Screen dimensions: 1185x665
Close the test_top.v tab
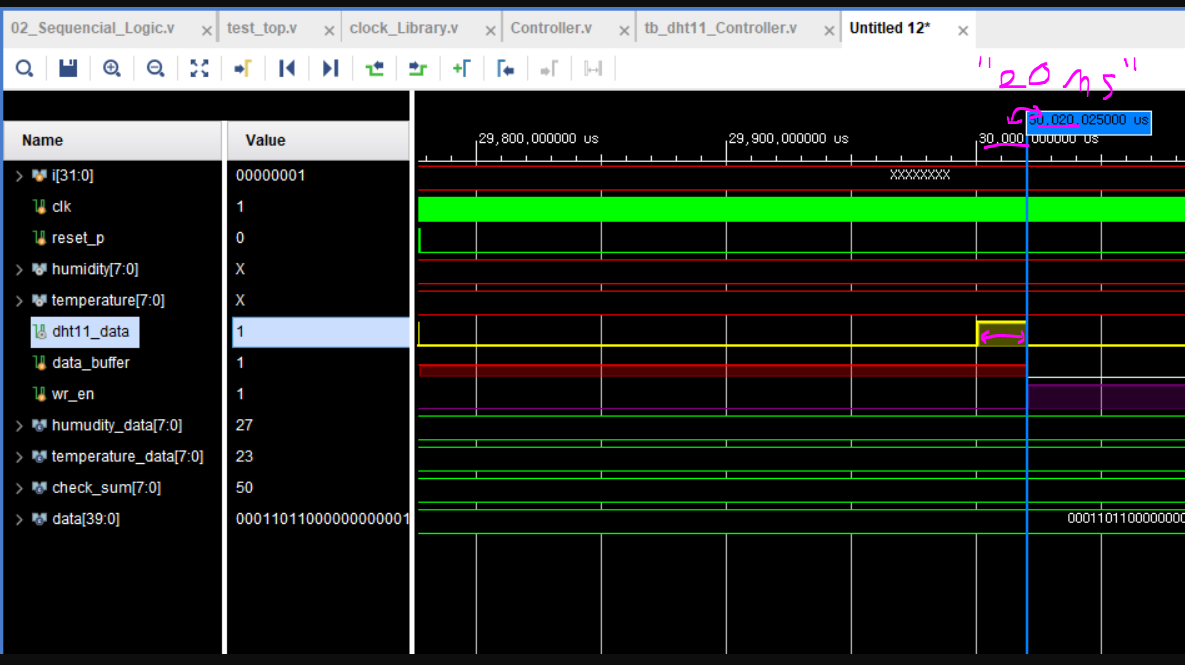click(329, 29)
